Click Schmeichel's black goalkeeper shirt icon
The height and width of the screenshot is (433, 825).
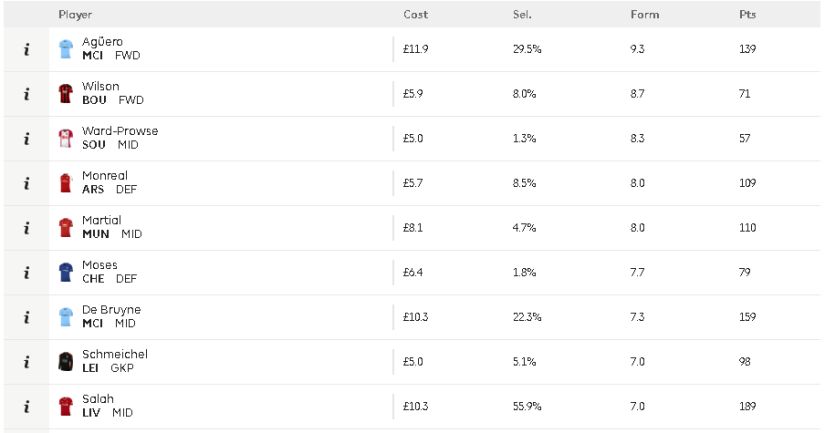(x=66, y=362)
